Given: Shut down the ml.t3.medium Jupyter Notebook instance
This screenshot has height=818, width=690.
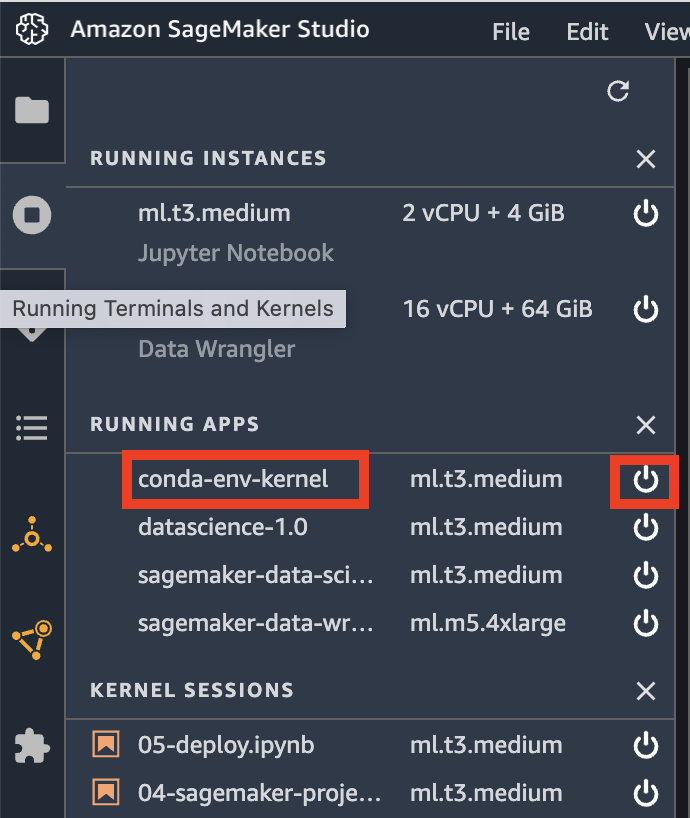Looking at the screenshot, I should pos(646,213).
